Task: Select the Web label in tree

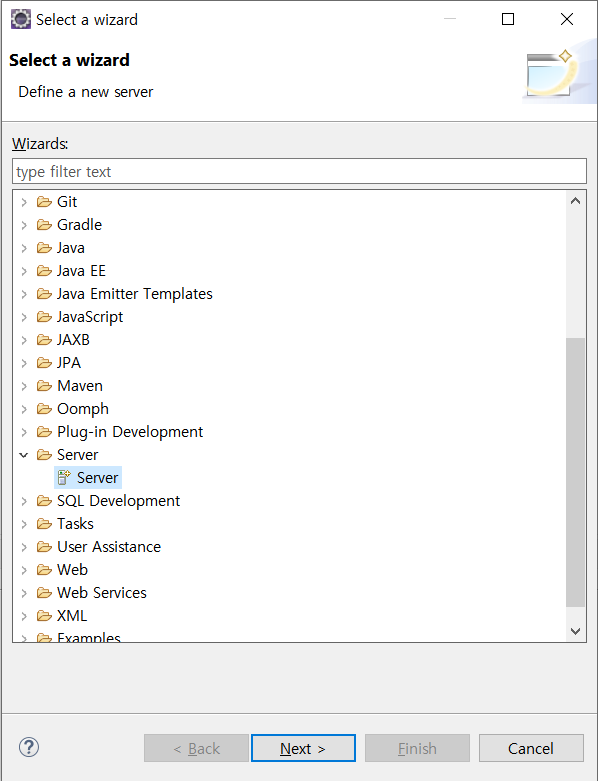Action: 72,570
